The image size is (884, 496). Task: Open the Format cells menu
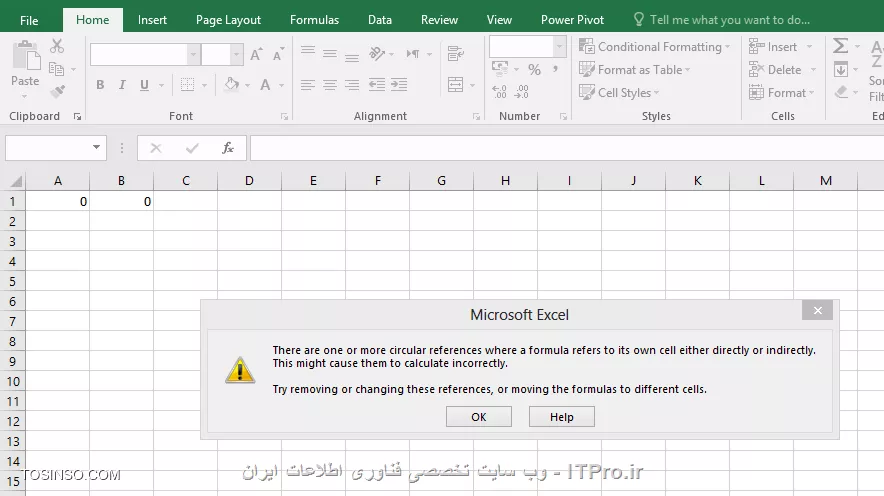781,92
